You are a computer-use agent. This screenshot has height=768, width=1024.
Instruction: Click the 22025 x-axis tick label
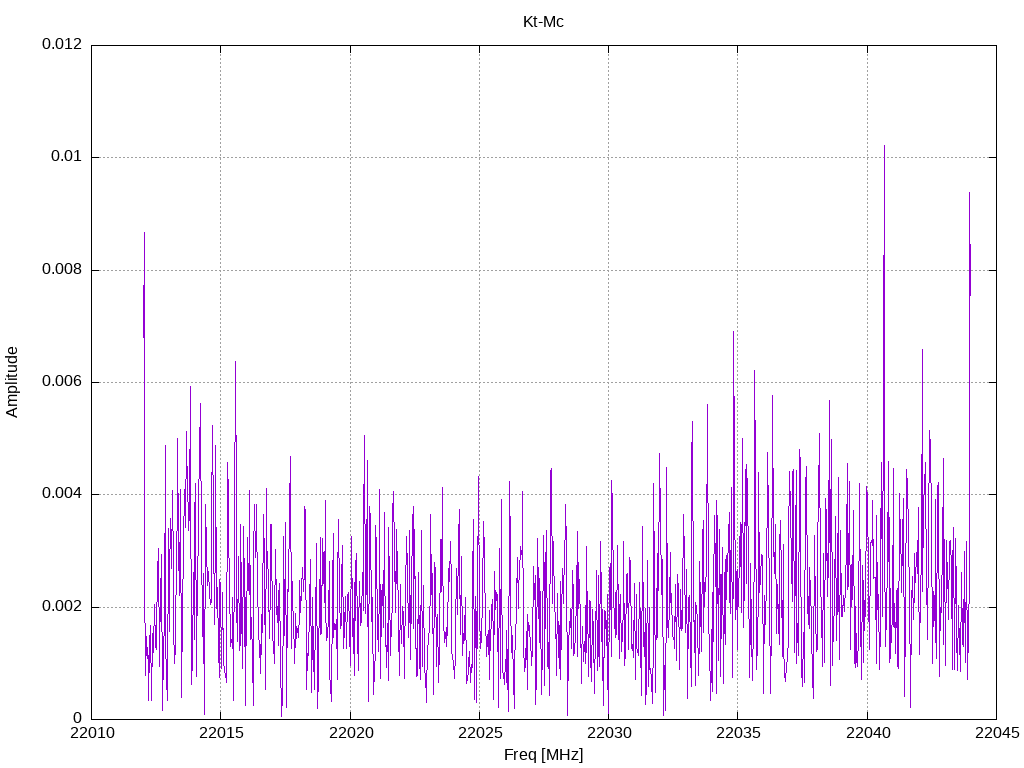[480, 733]
